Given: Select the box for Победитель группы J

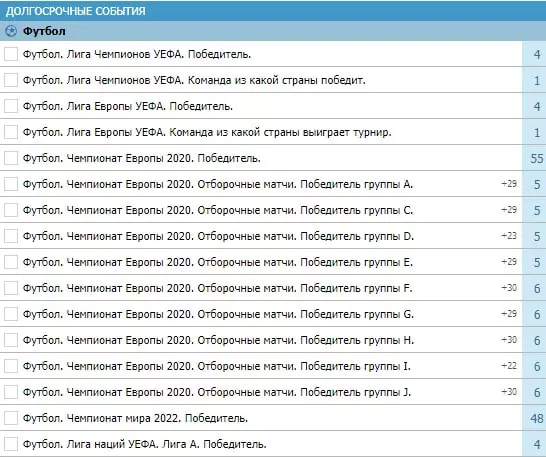Looking at the screenshot, I should tap(11, 392).
